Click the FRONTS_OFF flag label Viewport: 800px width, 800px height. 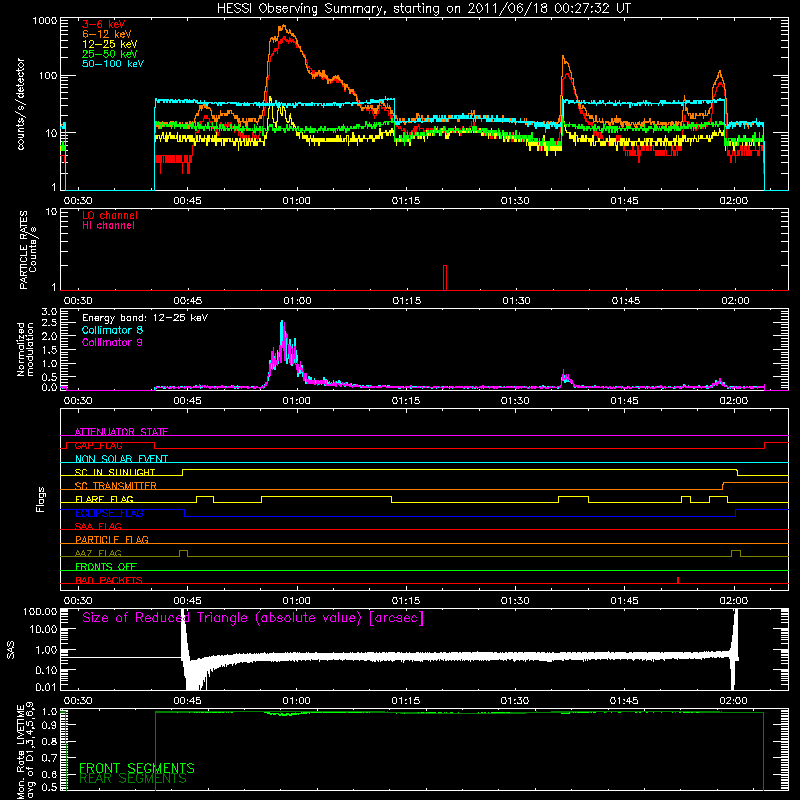pos(106,567)
